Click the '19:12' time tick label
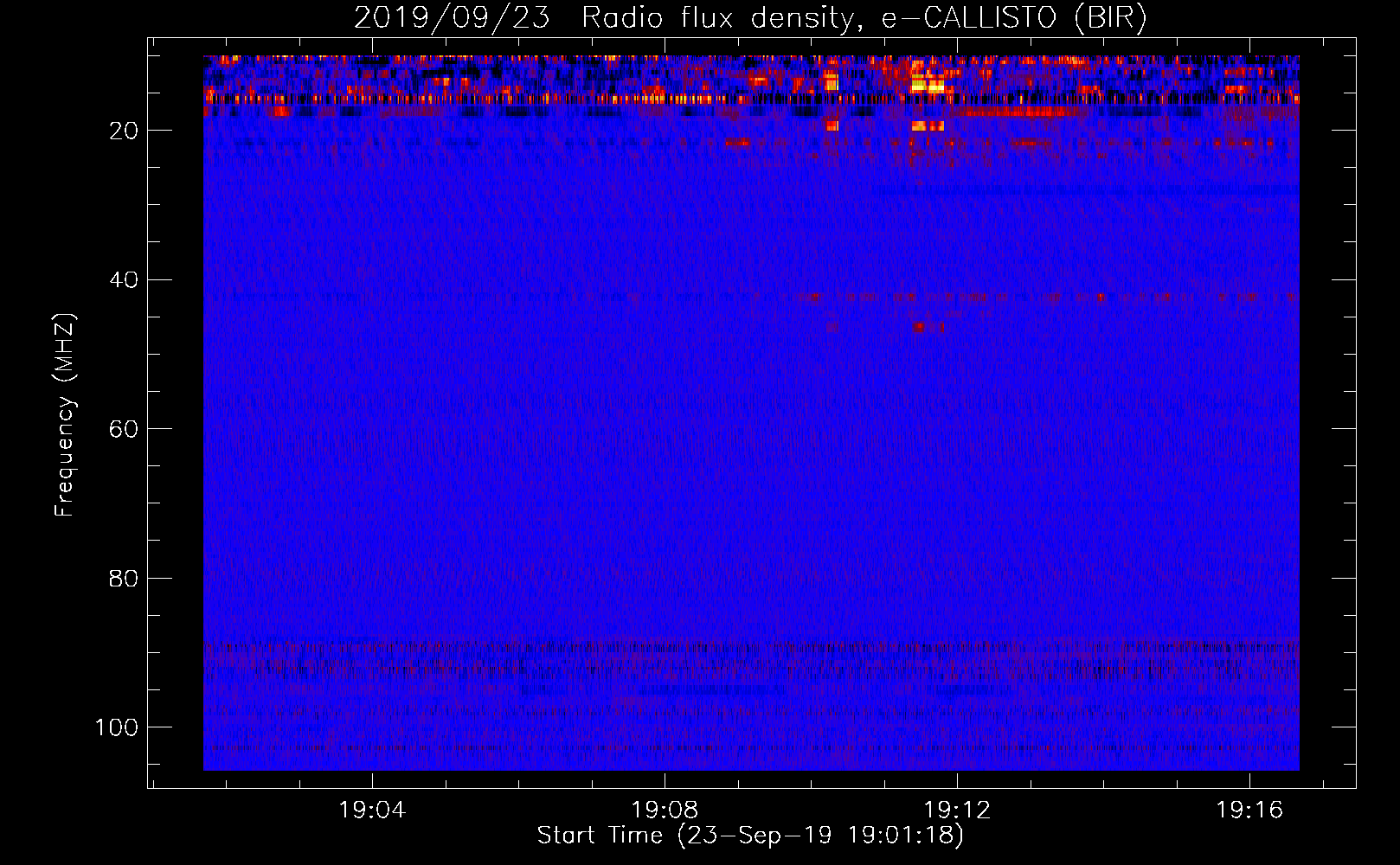 (957, 811)
